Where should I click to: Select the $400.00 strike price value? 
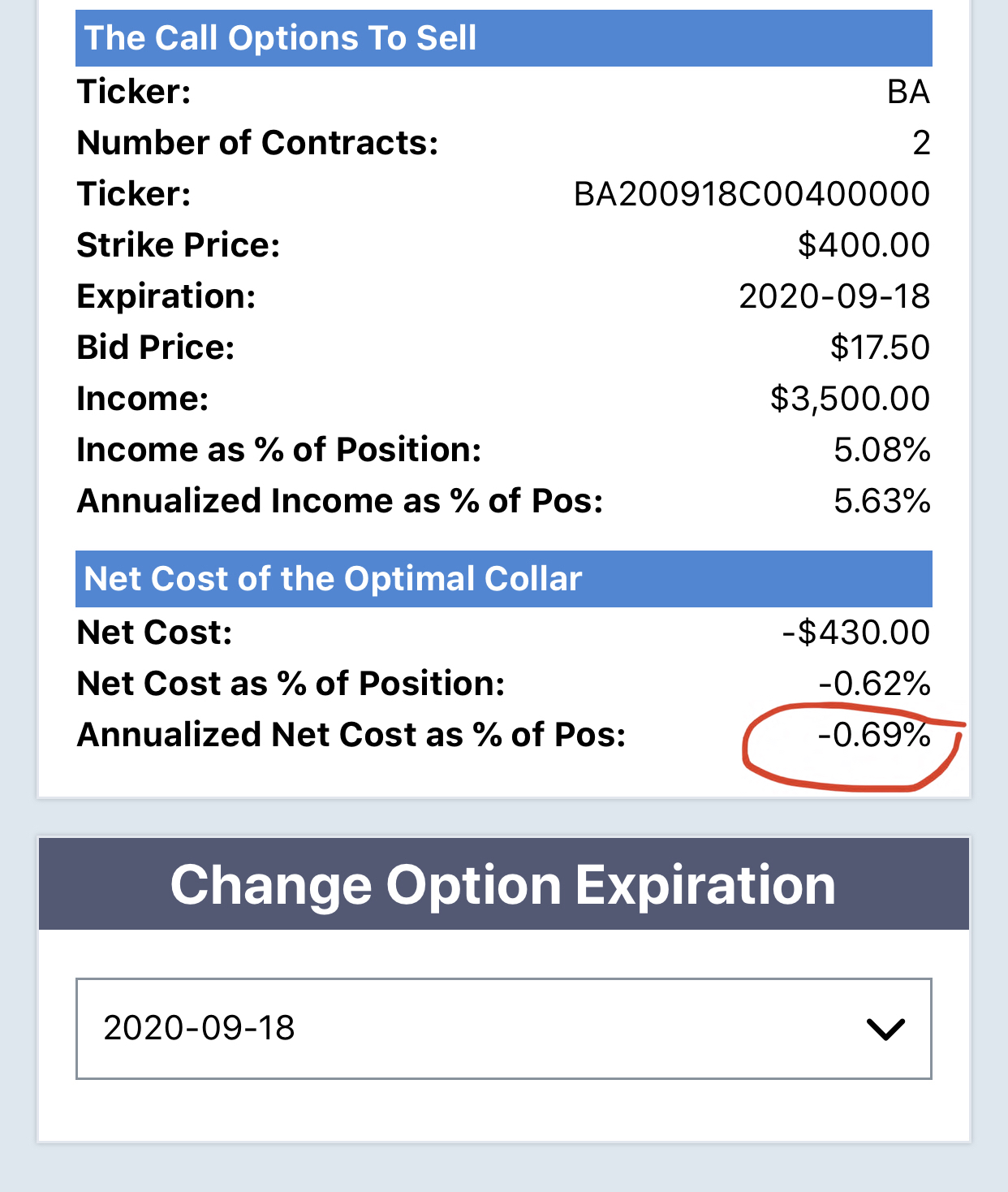pyautogui.click(x=864, y=245)
